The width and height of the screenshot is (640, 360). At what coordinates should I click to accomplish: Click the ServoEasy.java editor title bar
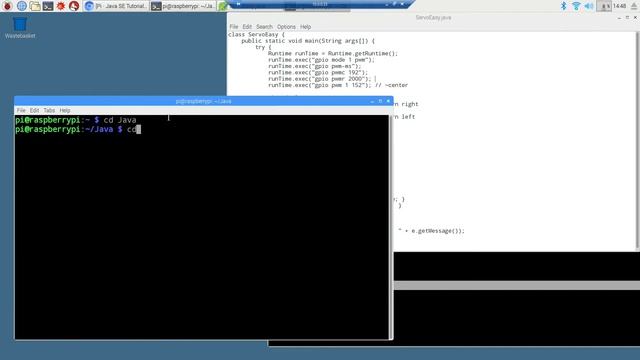click(x=433, y=18)
